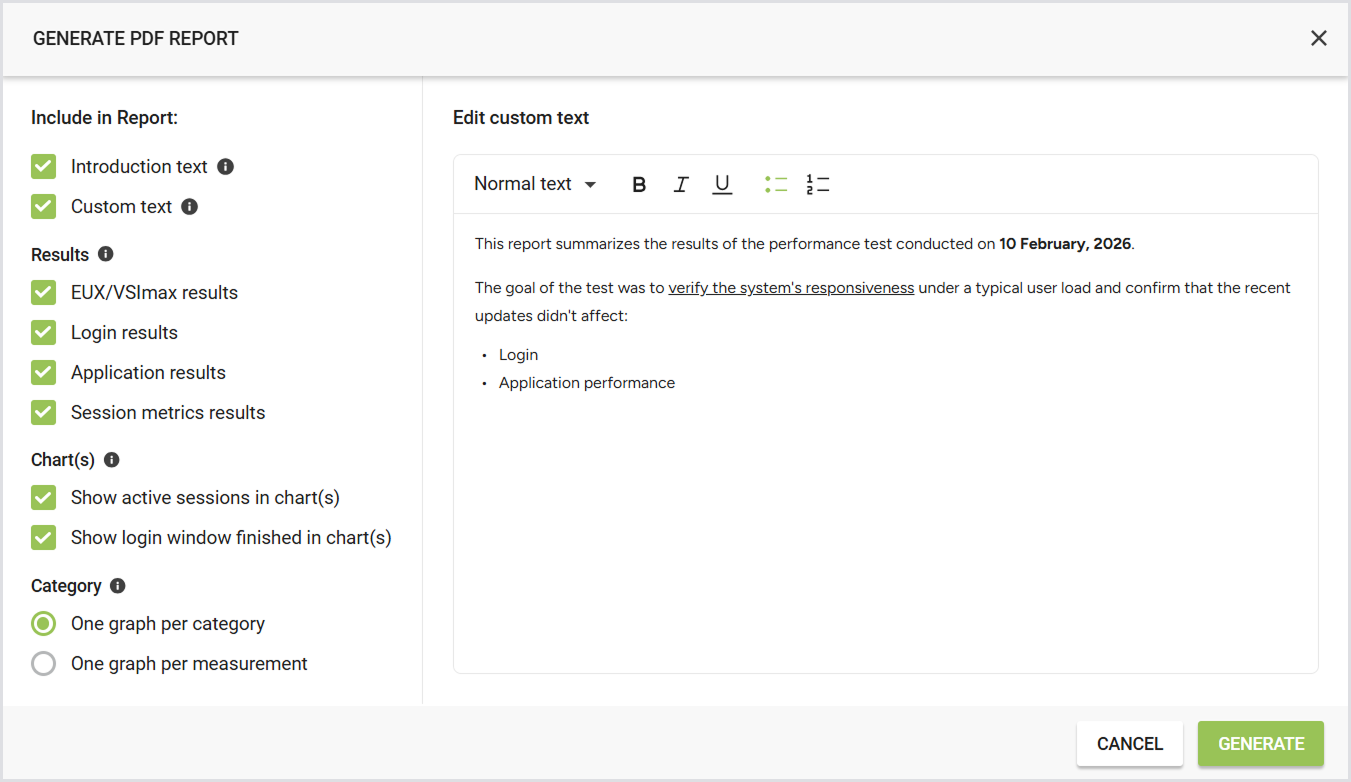
Task: Click info icon beside Introduction text
Action: (x=226, y=167)
